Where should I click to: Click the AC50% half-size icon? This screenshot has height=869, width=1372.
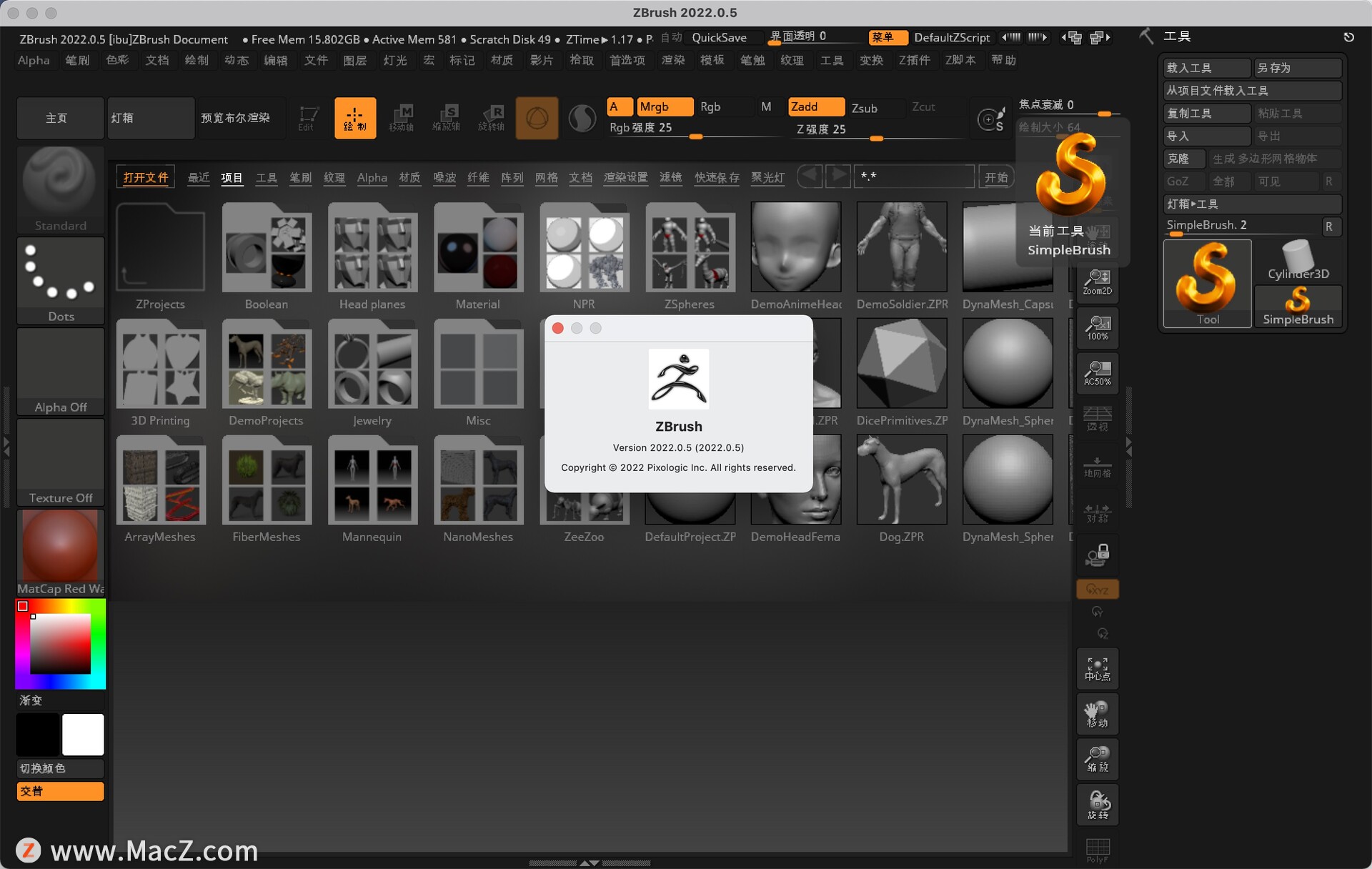[1098, 372]
